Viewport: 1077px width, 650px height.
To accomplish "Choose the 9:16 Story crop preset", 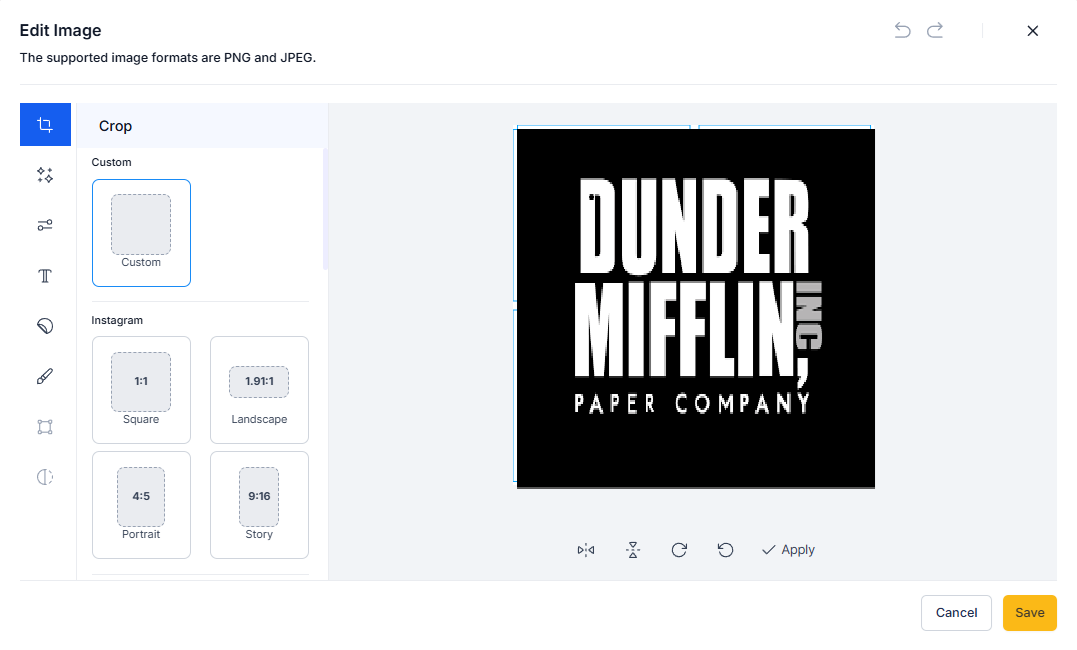I will point(259,505).
